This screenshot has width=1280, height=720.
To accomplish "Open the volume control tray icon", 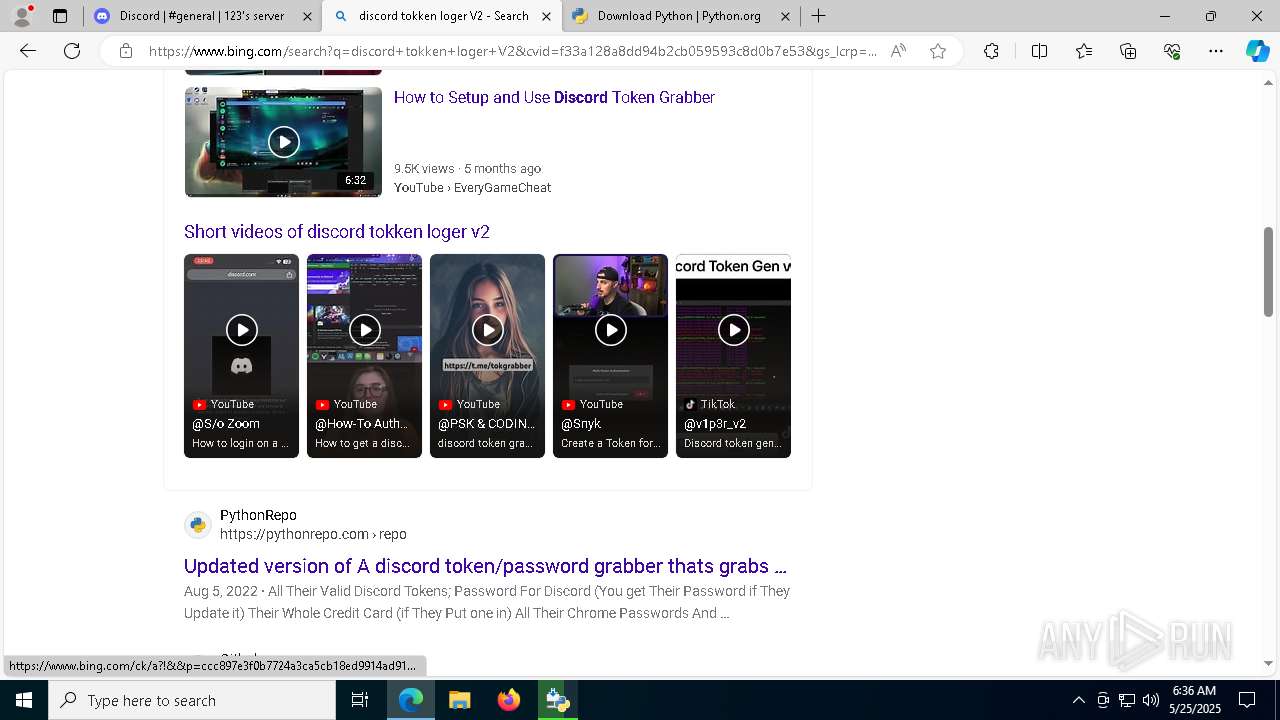I will tap(1150, 700).
